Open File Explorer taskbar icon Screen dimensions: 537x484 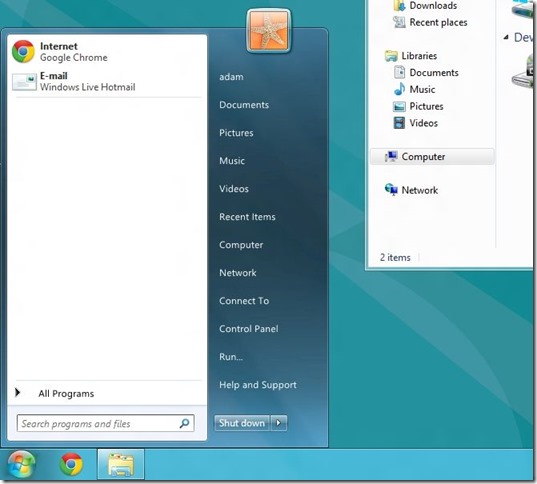(121, 465)
